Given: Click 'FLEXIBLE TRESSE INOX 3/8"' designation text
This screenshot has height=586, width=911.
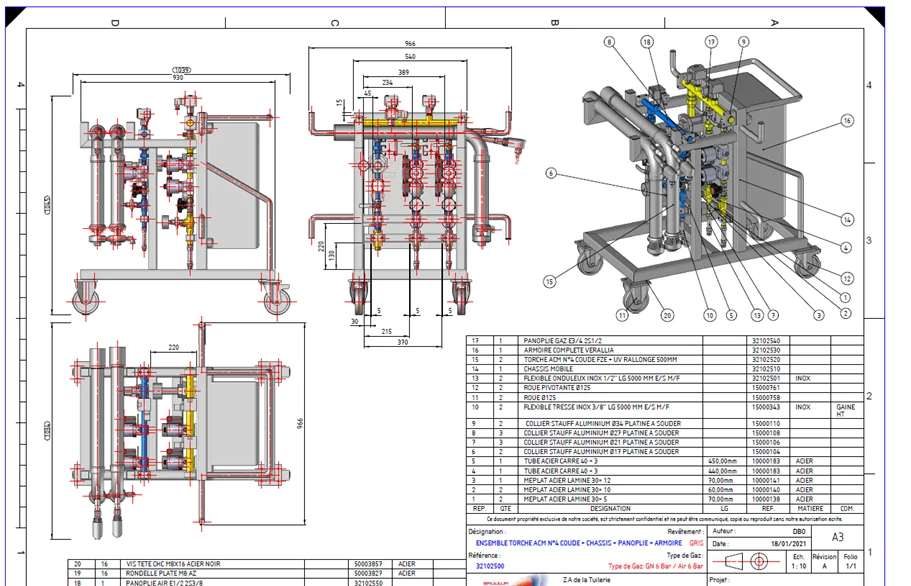Looking at the screenshot, I should 596,407.
